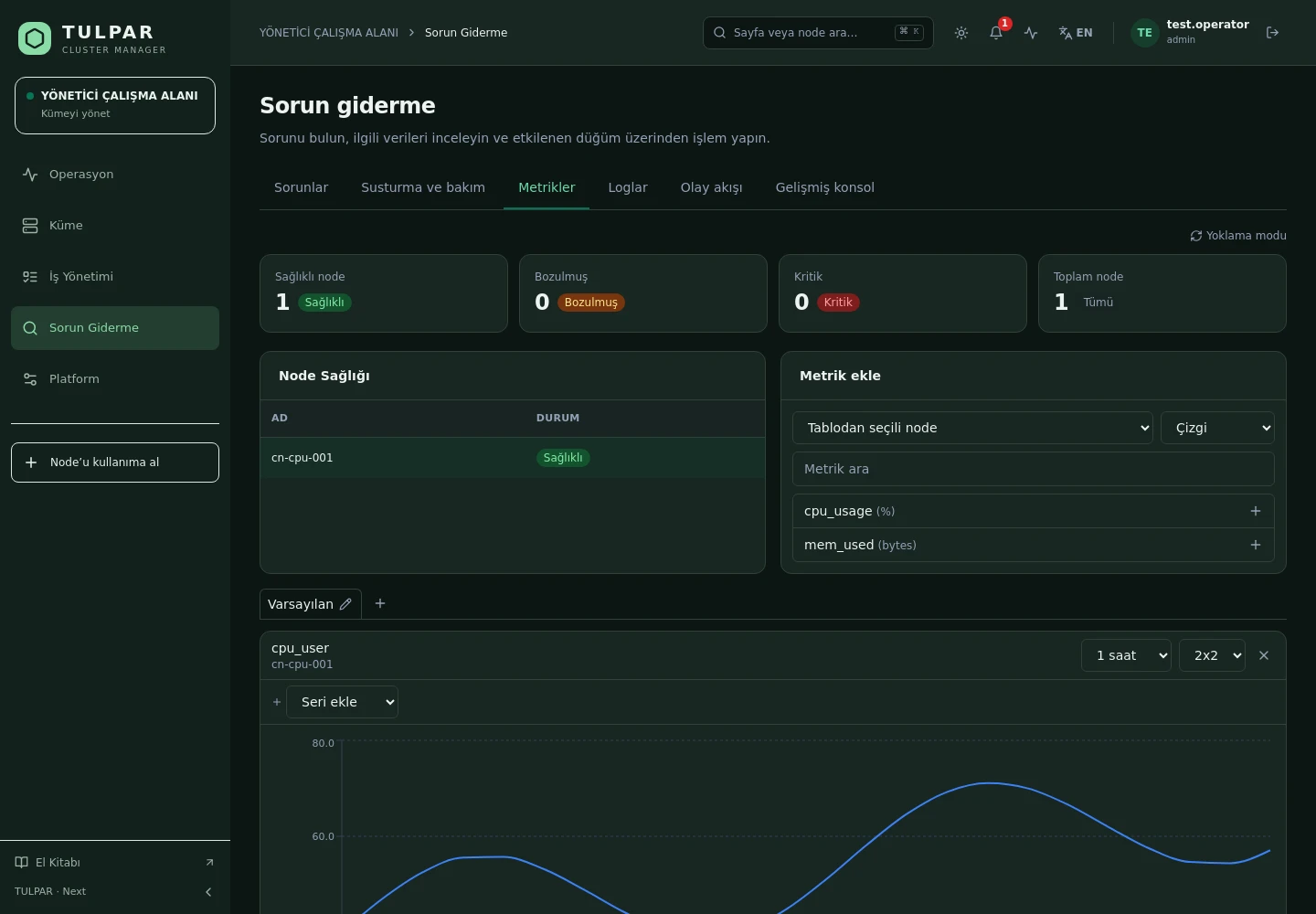Image resolution: width=1316 pixels, height=914 pixels.
Task: Open notifications bell icon
Action: tap(996, 33)
